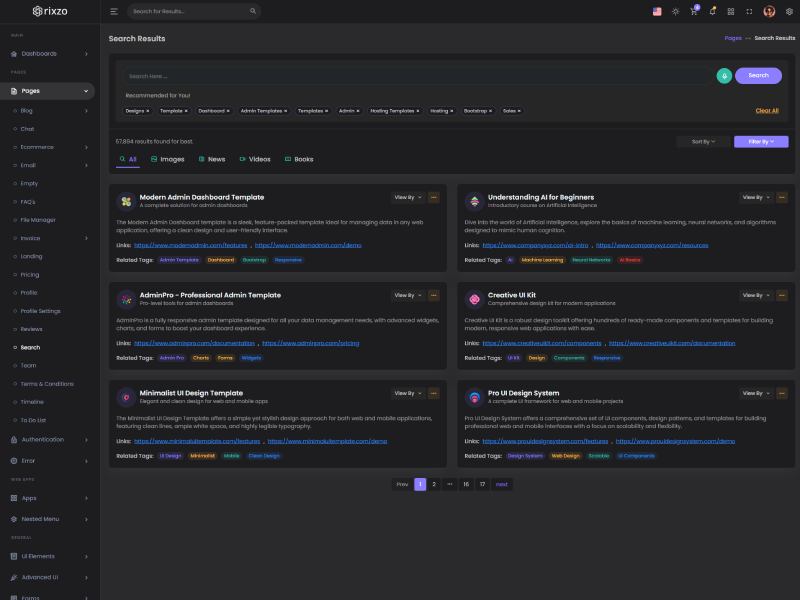Open the shopping cart icon
The width and height of the screenshot is (800, 600).
694,11
